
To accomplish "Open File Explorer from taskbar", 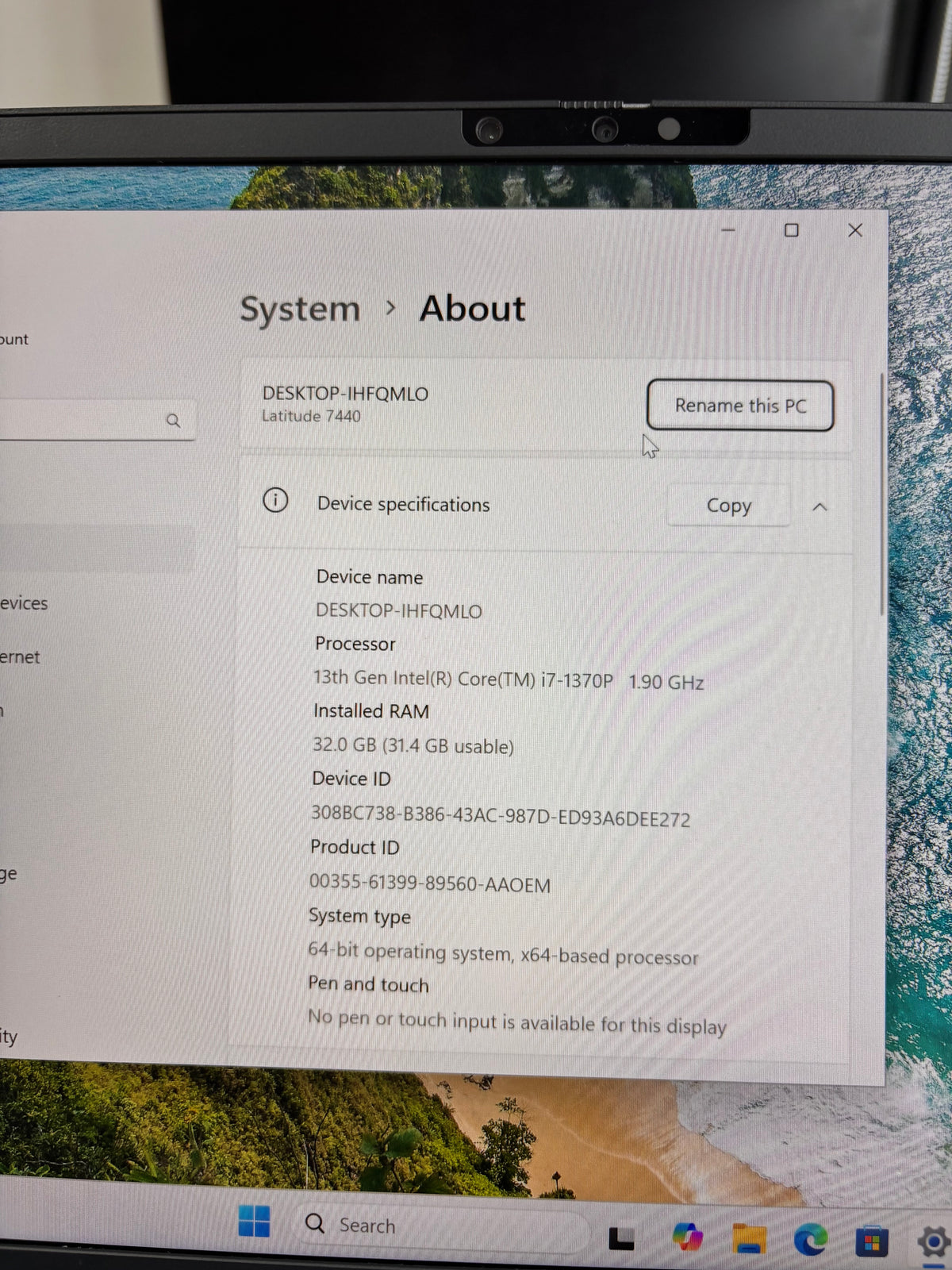I will tap(749, 1238).
